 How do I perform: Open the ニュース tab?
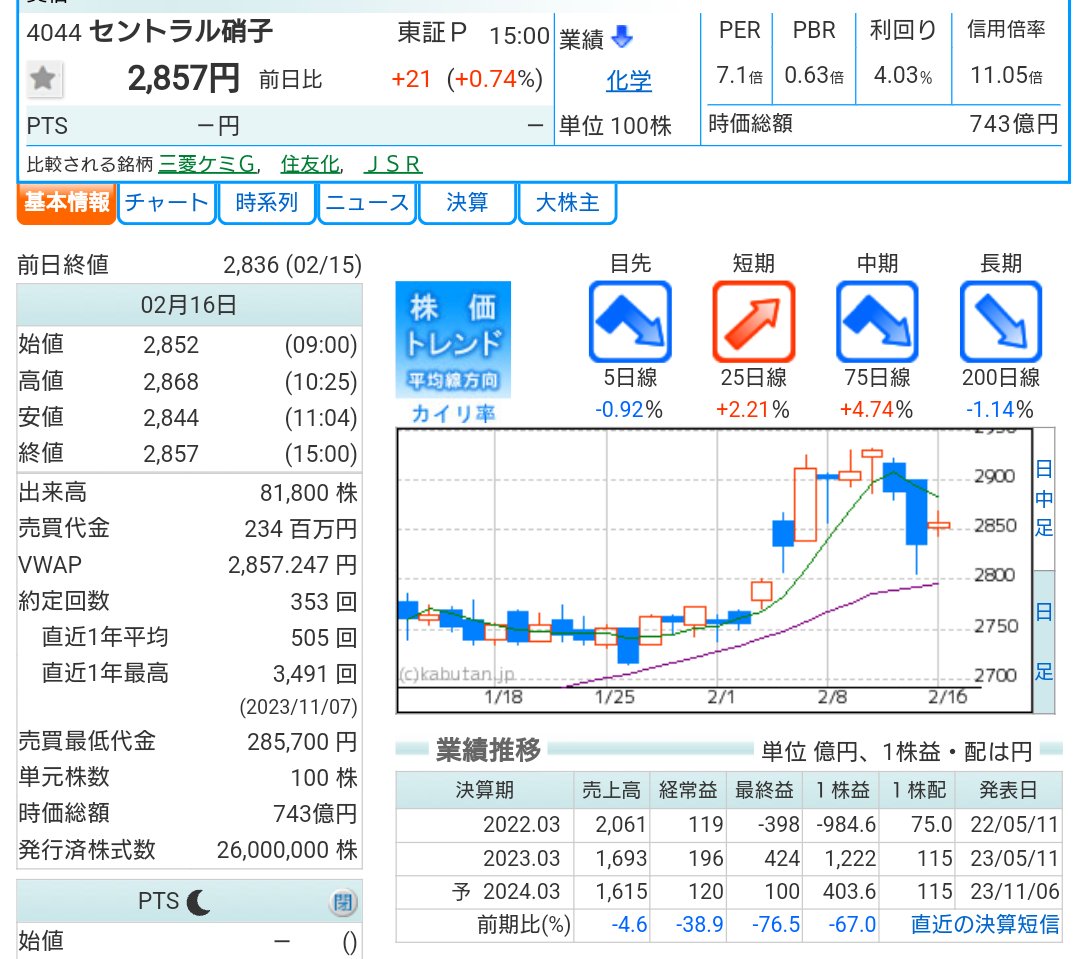(367, 204)
